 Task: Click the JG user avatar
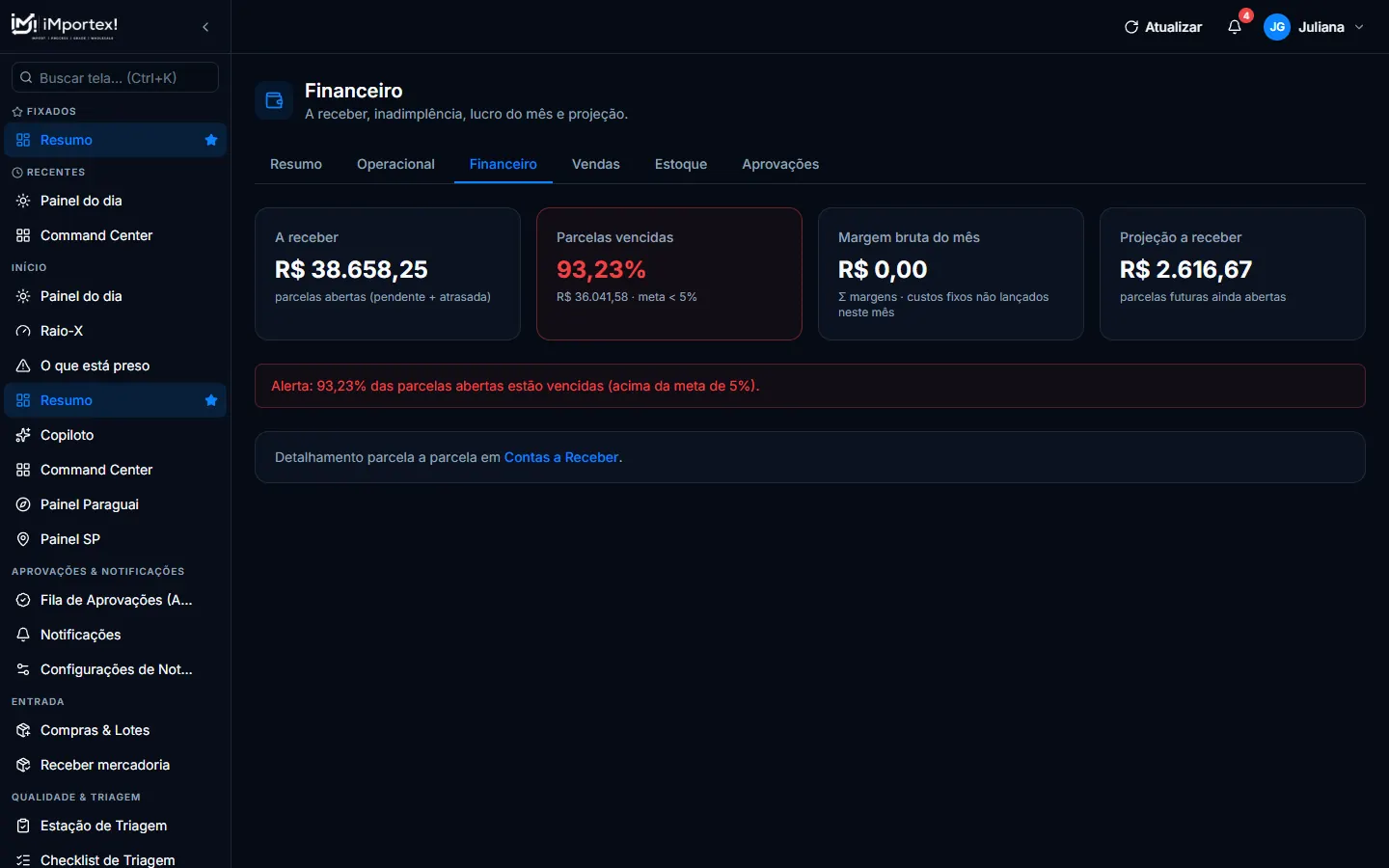tap(1277, 27)
